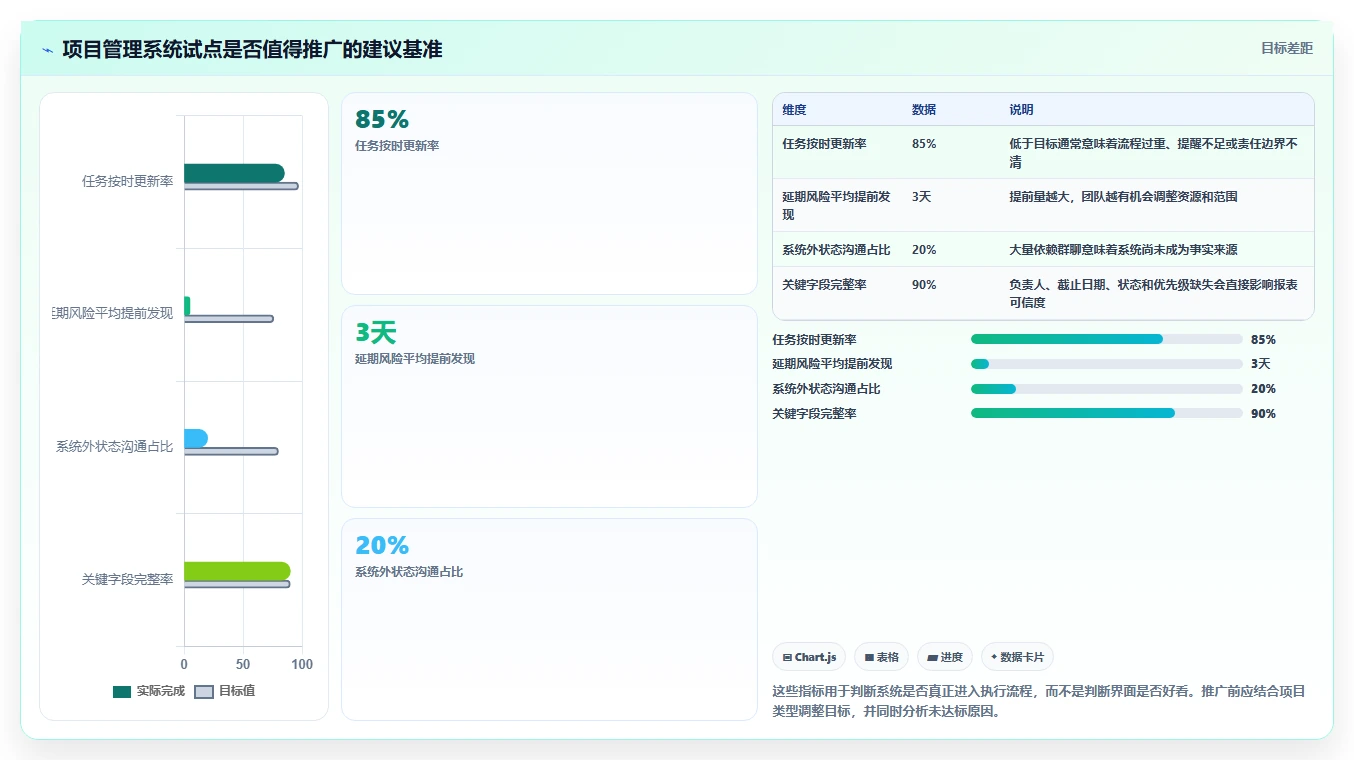Click the 100 tick on the chart x-axis
This screenshot has height=760, width=1354.
coord(302,665)
